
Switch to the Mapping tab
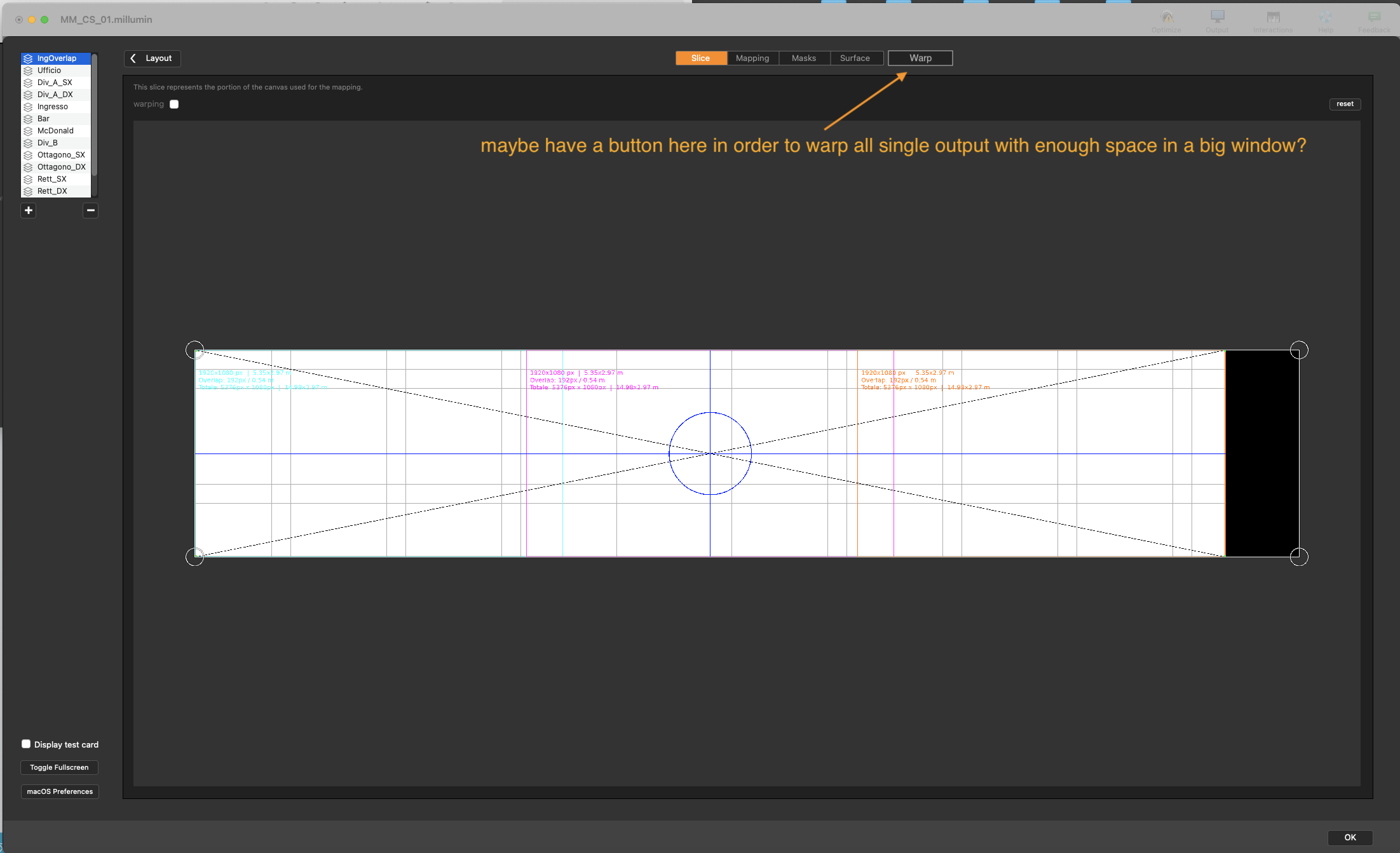click(x=752, y=58)
